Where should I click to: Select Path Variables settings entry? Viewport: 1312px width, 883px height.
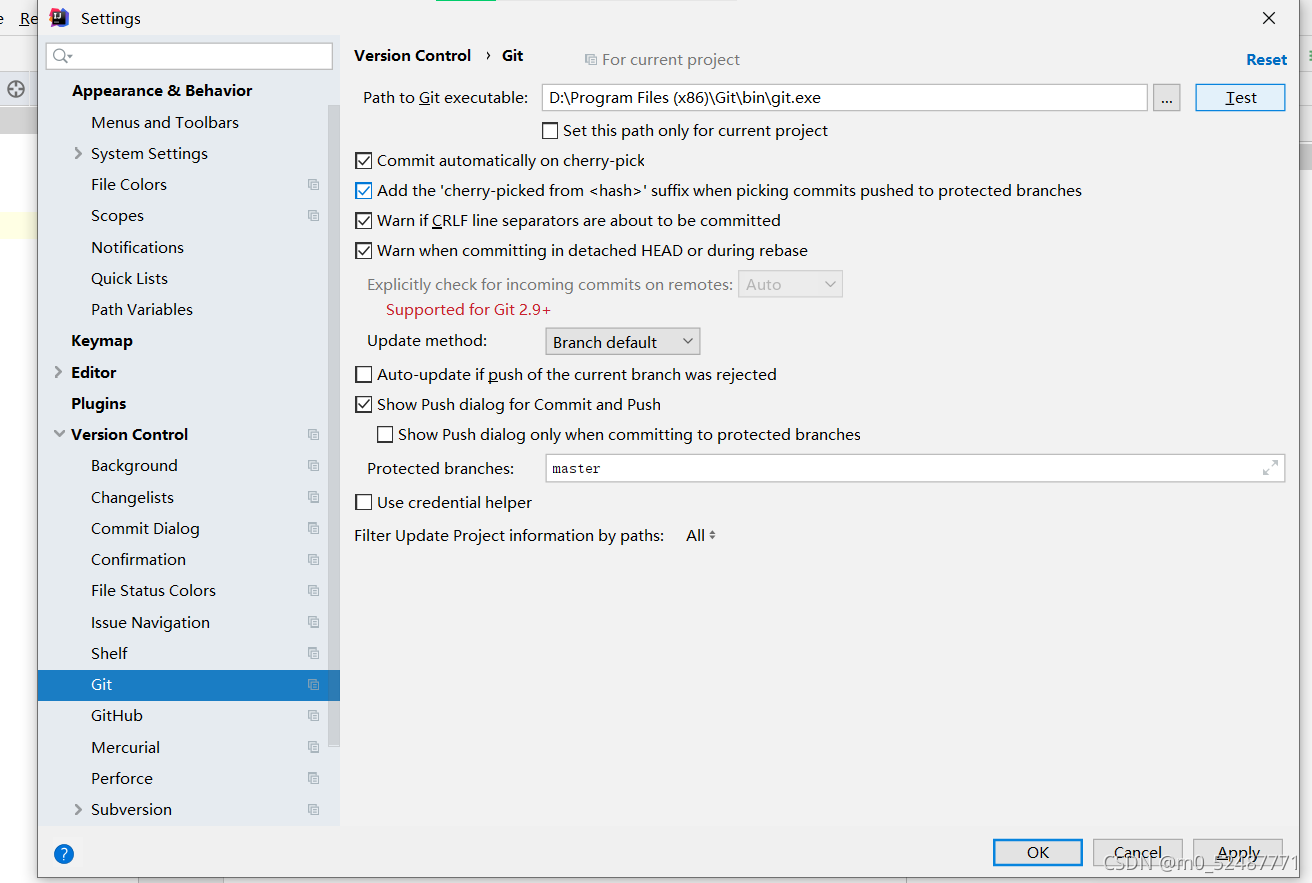point(142,309)
